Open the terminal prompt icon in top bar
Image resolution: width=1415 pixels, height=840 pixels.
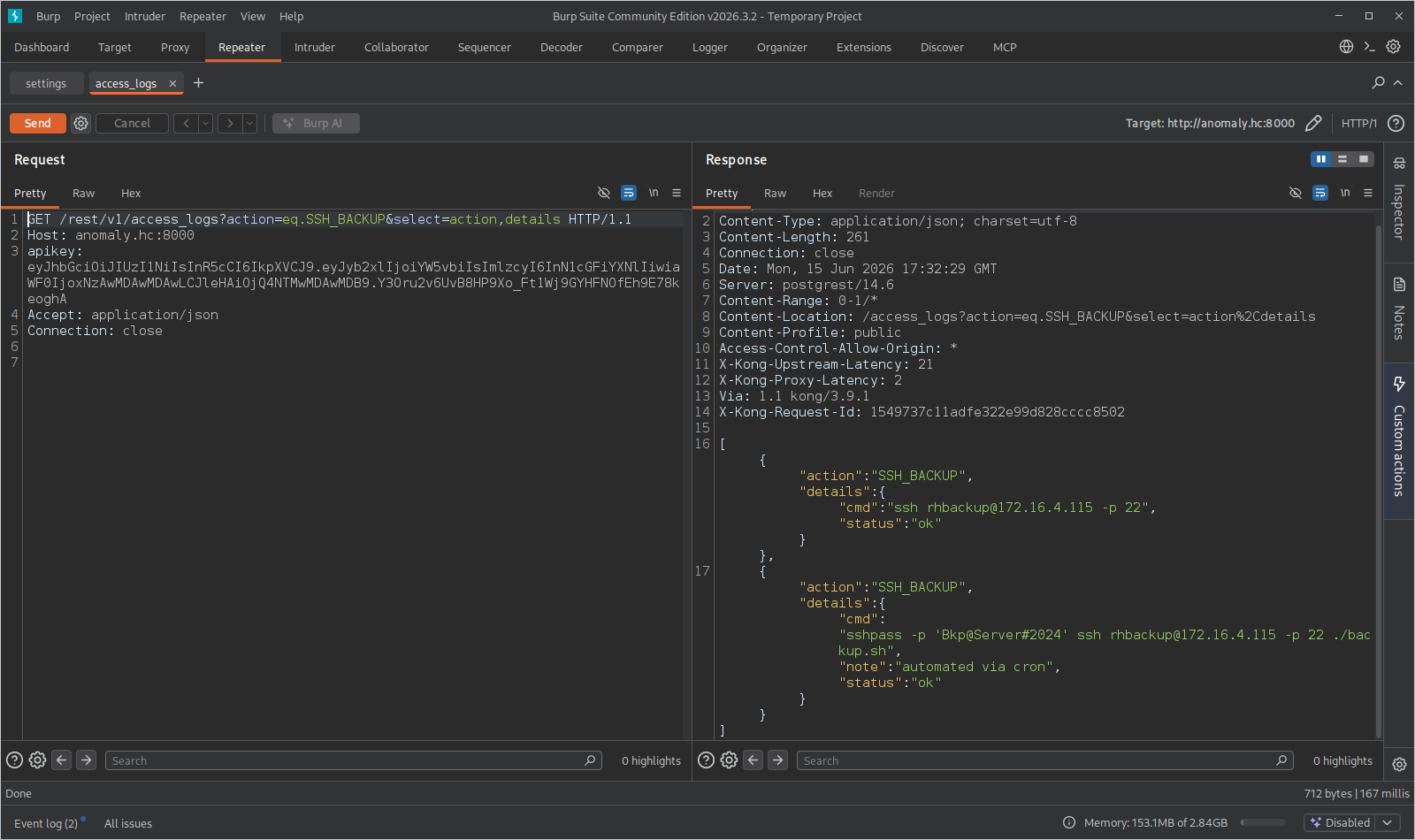click(1369, 47)
